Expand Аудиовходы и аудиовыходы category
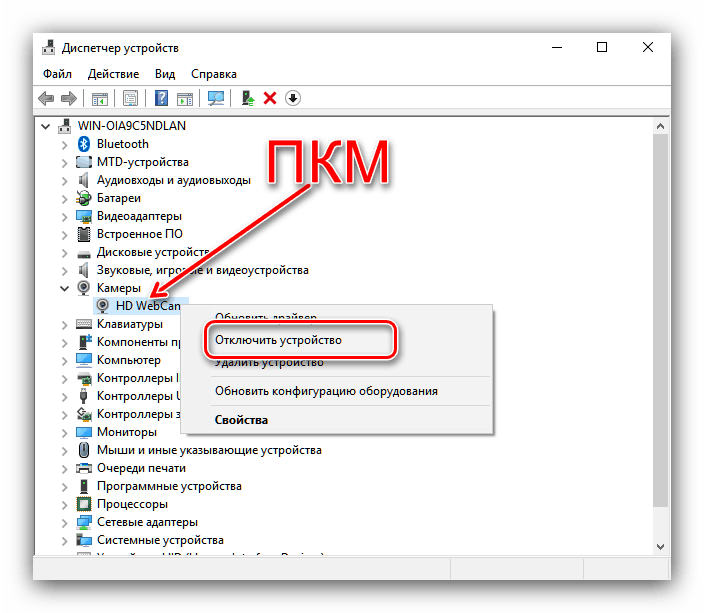This screenshot has width=704, height=613. coord(65,181)
